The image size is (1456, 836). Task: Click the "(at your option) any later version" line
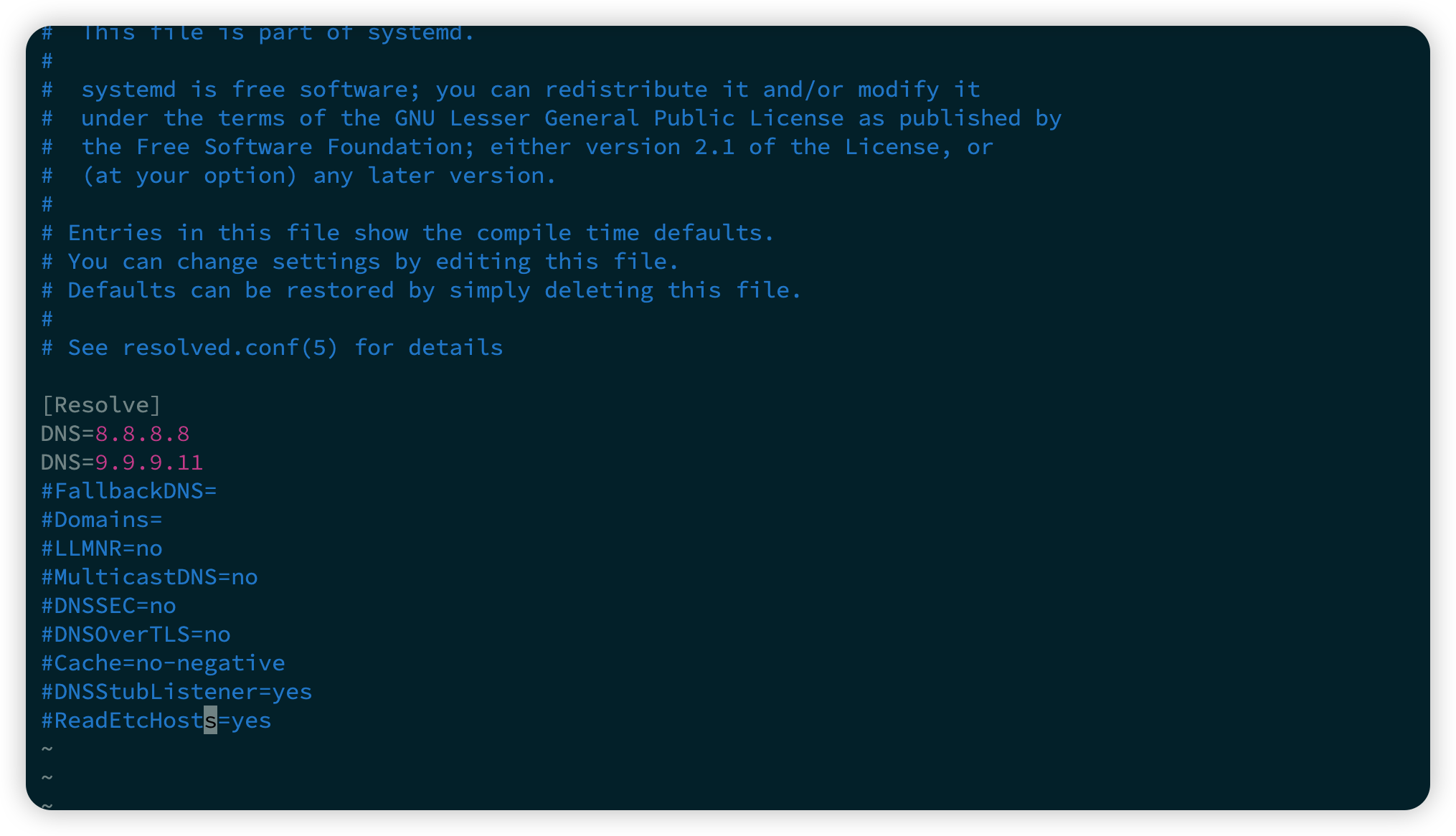point(318,176)
